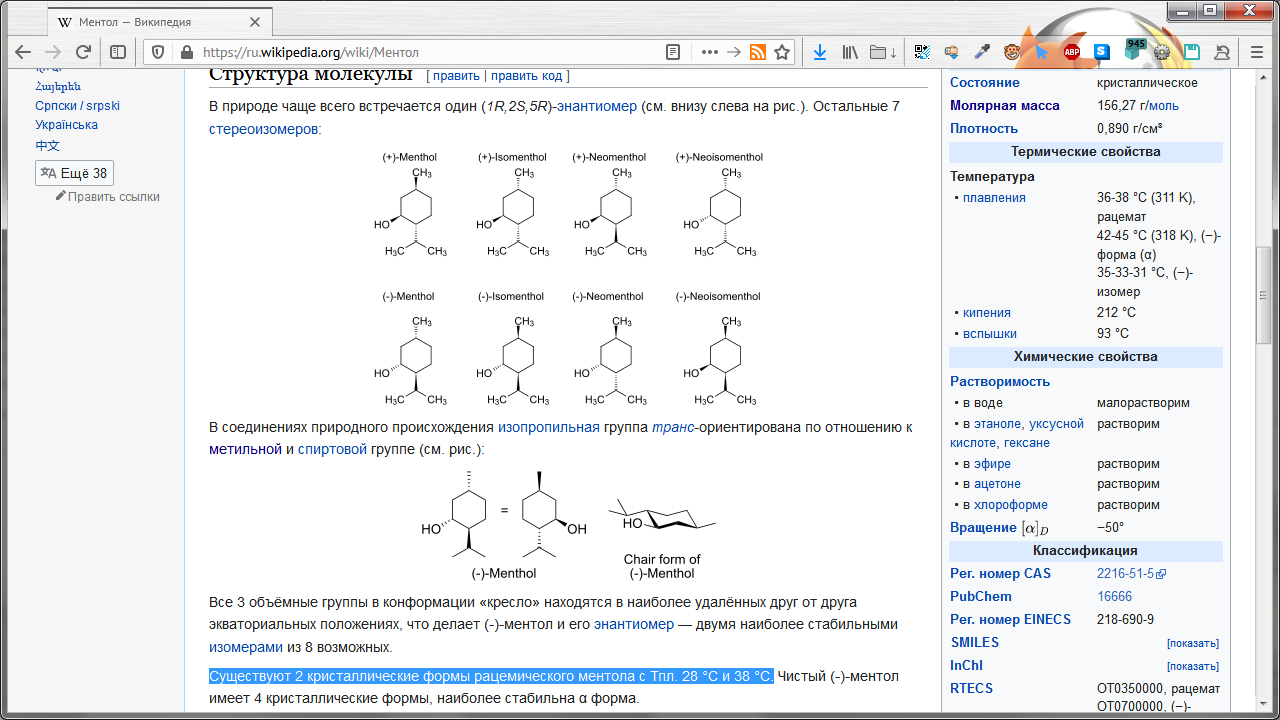
Task: Click the RSS feed icon
Action: point(758,52)
